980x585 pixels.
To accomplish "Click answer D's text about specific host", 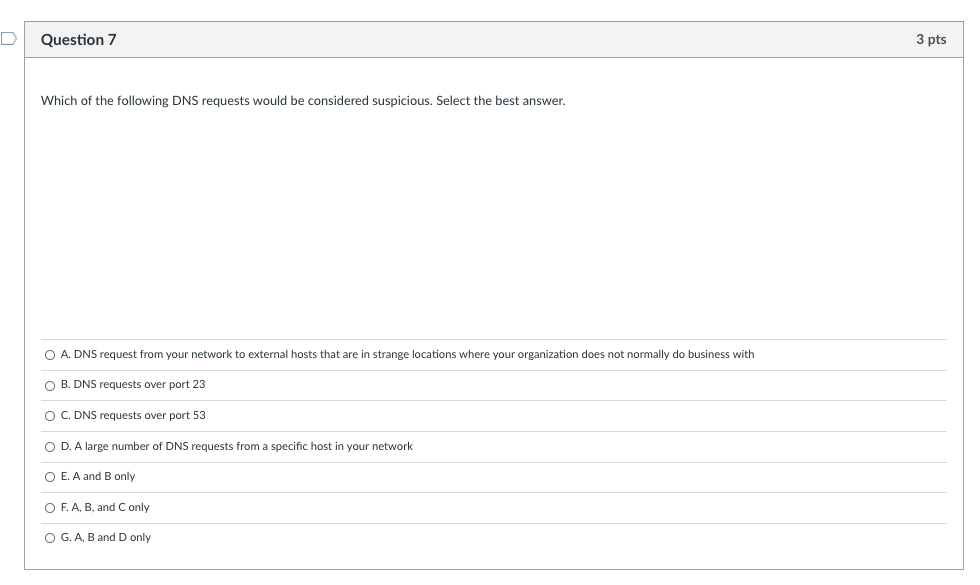I will coord(237,446).
